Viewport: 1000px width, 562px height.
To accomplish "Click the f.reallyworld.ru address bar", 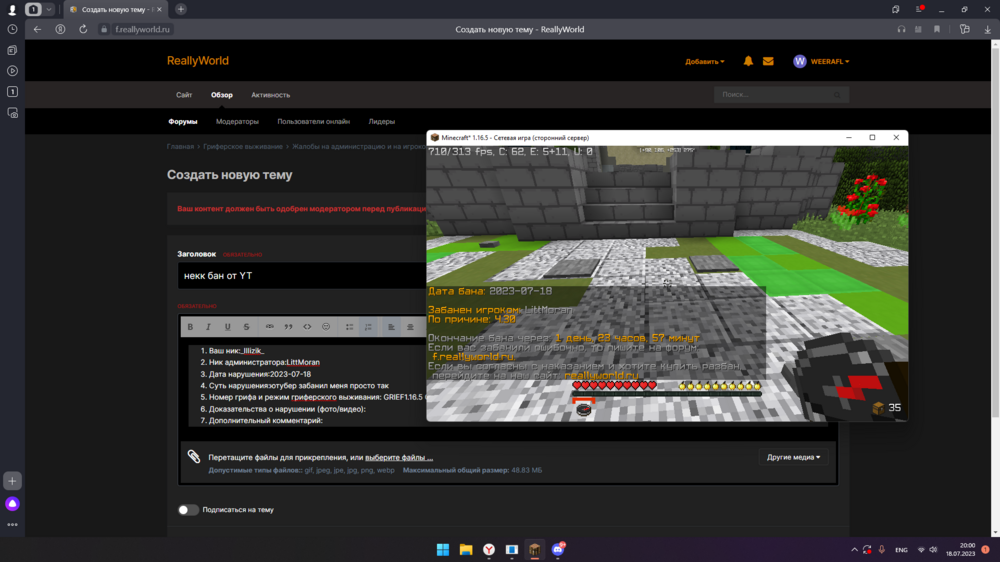I will pos(143,29).
